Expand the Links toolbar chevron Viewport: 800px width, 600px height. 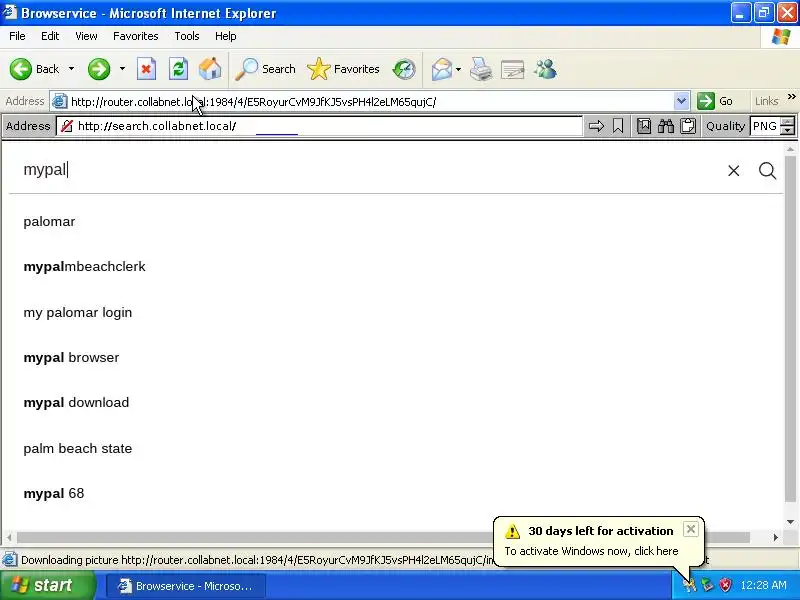click(x=791, y=96)
